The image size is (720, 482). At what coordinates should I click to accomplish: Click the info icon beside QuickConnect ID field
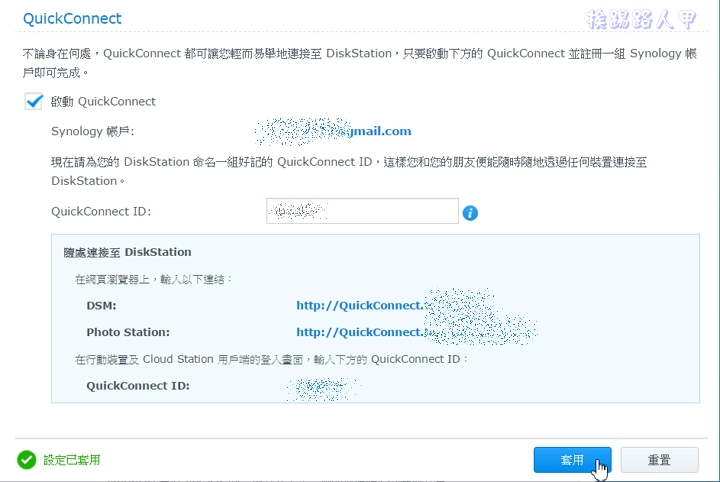(470, 213)
